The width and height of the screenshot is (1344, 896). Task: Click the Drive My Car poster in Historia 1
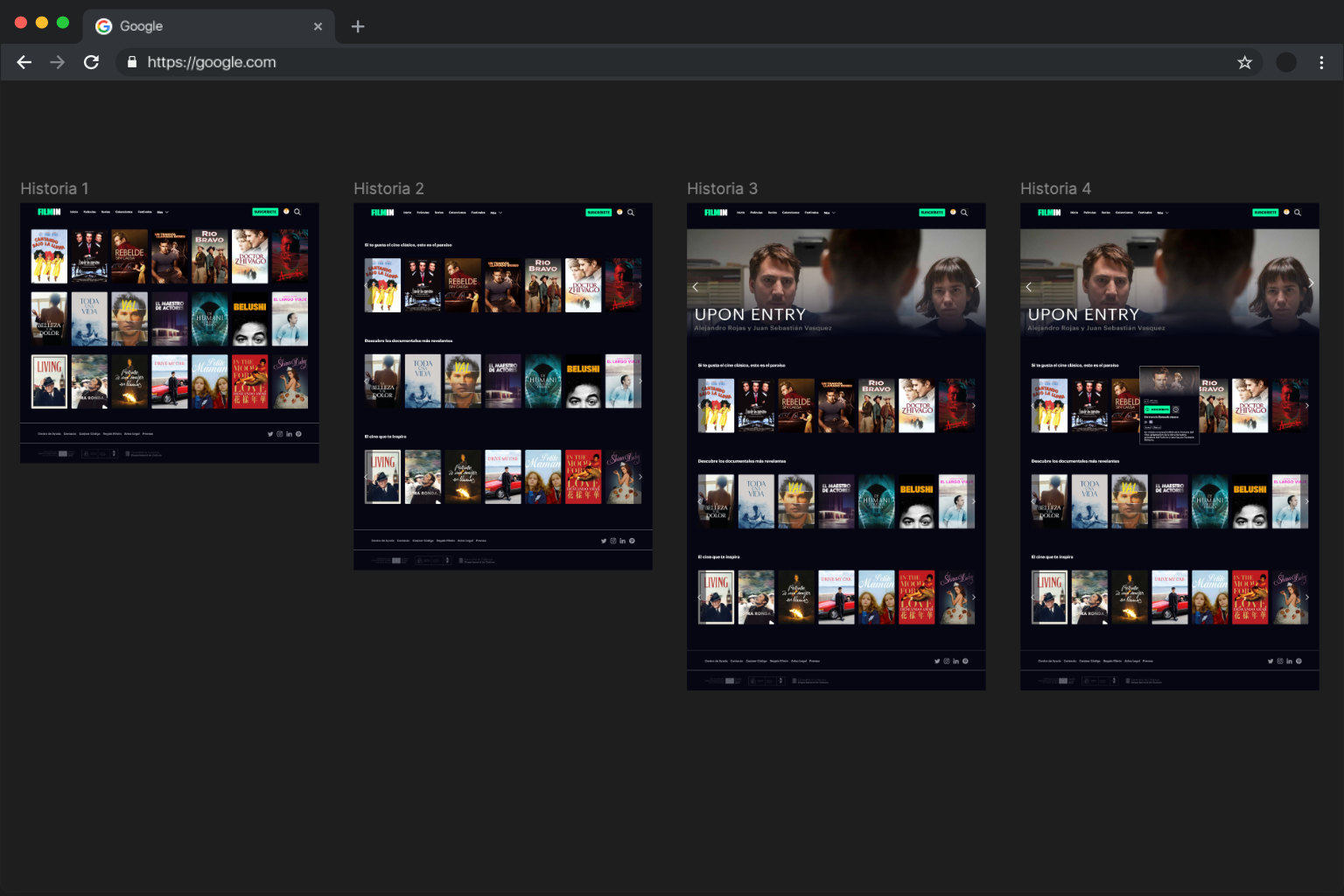coord(170,381)
